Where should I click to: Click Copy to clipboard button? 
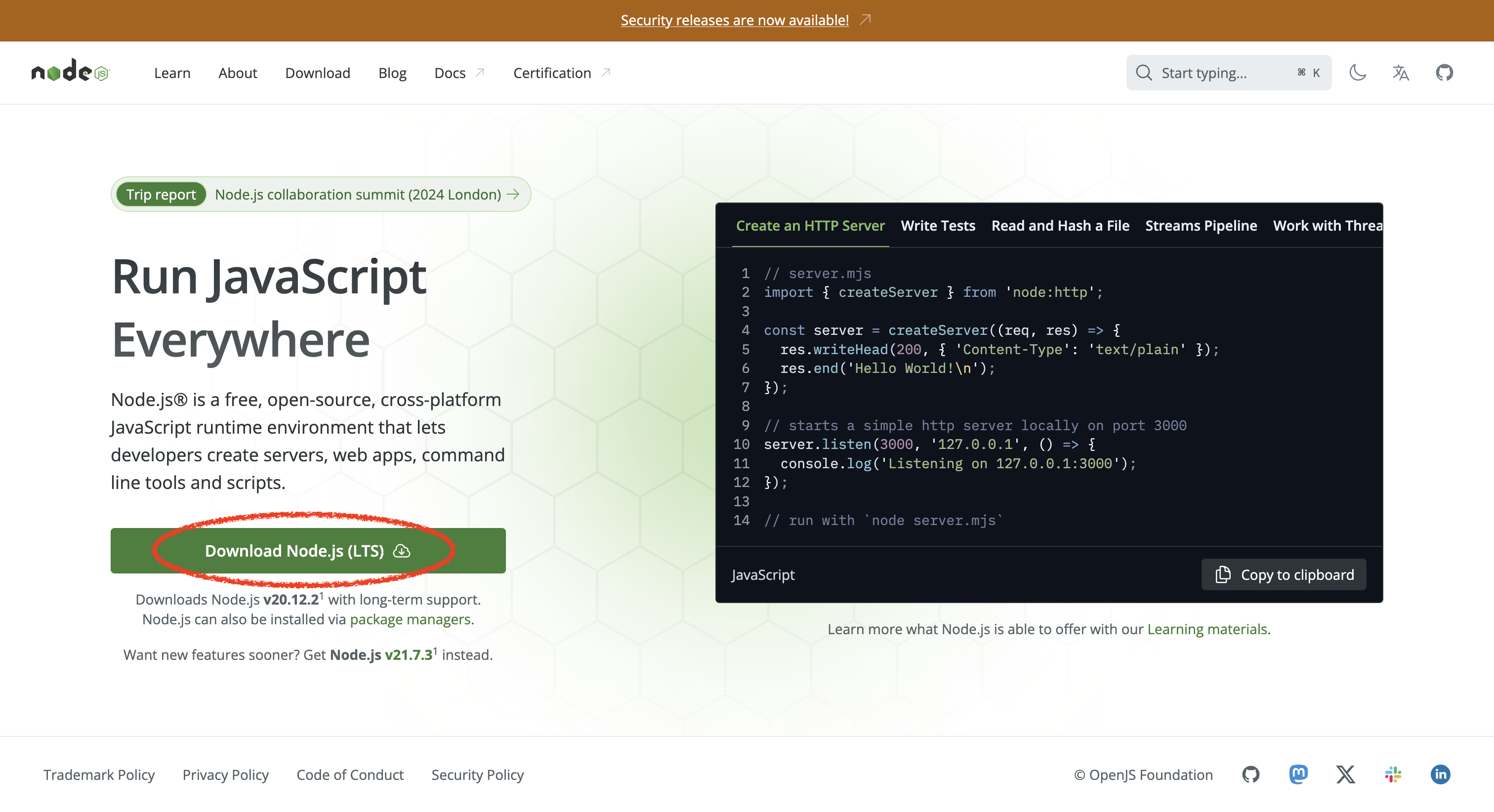[x=1284, y=575]
